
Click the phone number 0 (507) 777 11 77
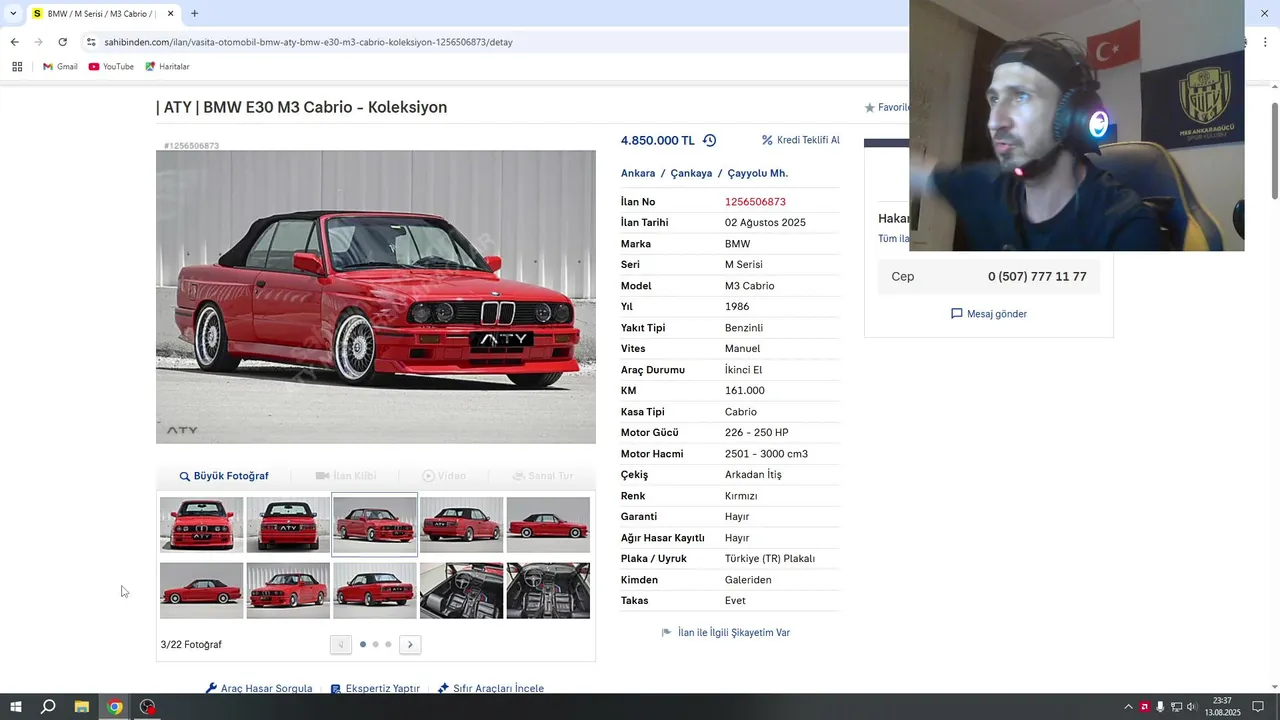coord(1037,277)
